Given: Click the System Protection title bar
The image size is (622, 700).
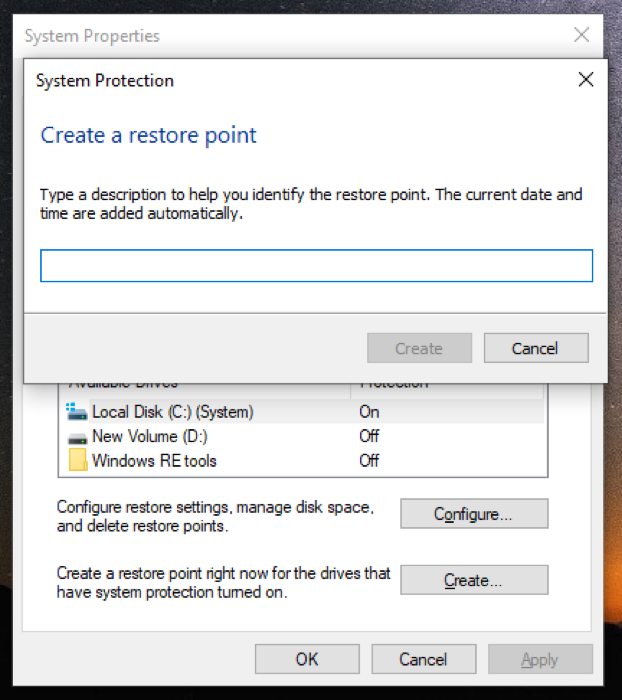Looking at the screenshot, I should click(x=300, y=80).
